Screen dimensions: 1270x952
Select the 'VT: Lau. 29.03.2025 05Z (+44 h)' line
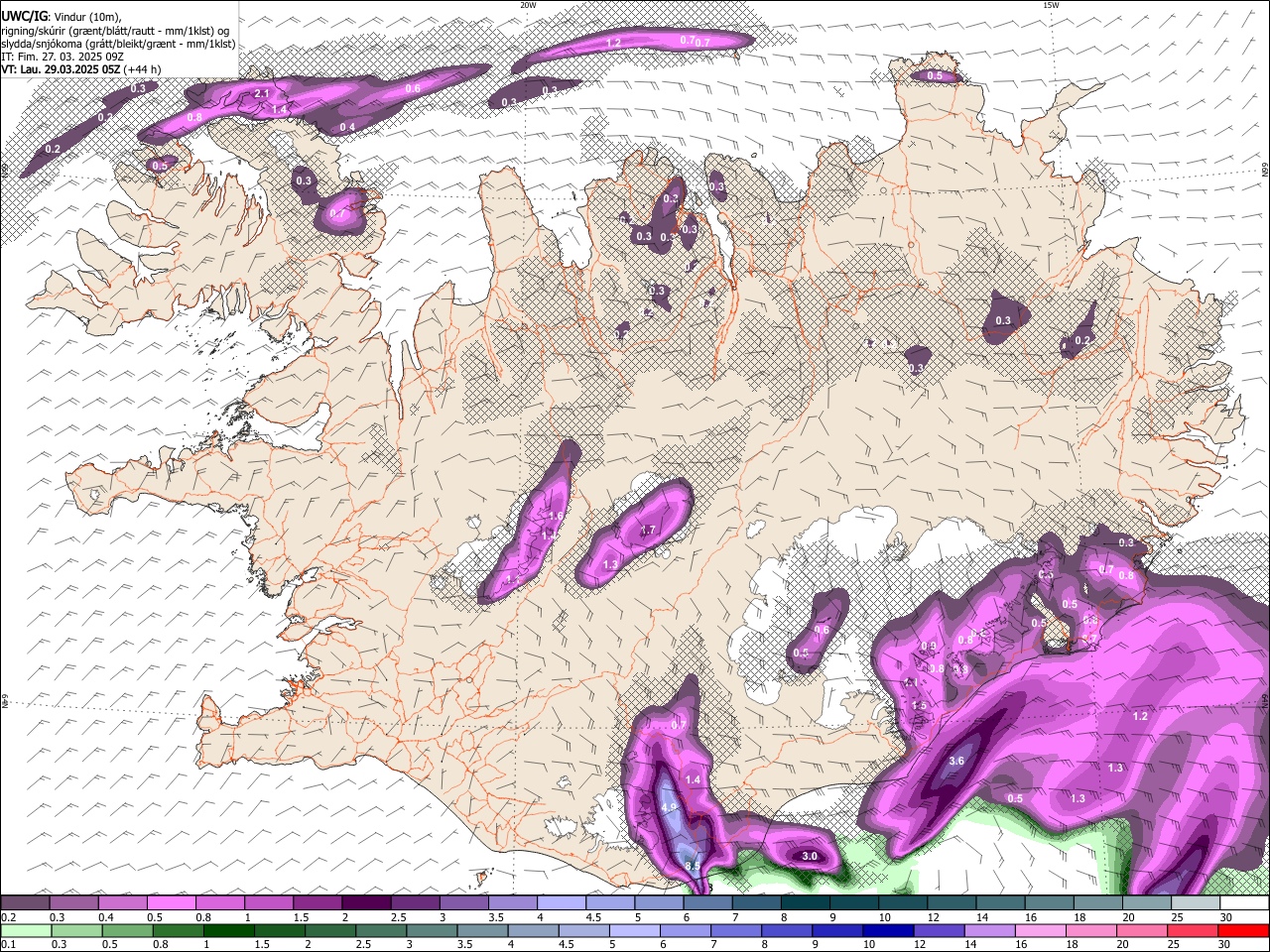pos(80,69)
